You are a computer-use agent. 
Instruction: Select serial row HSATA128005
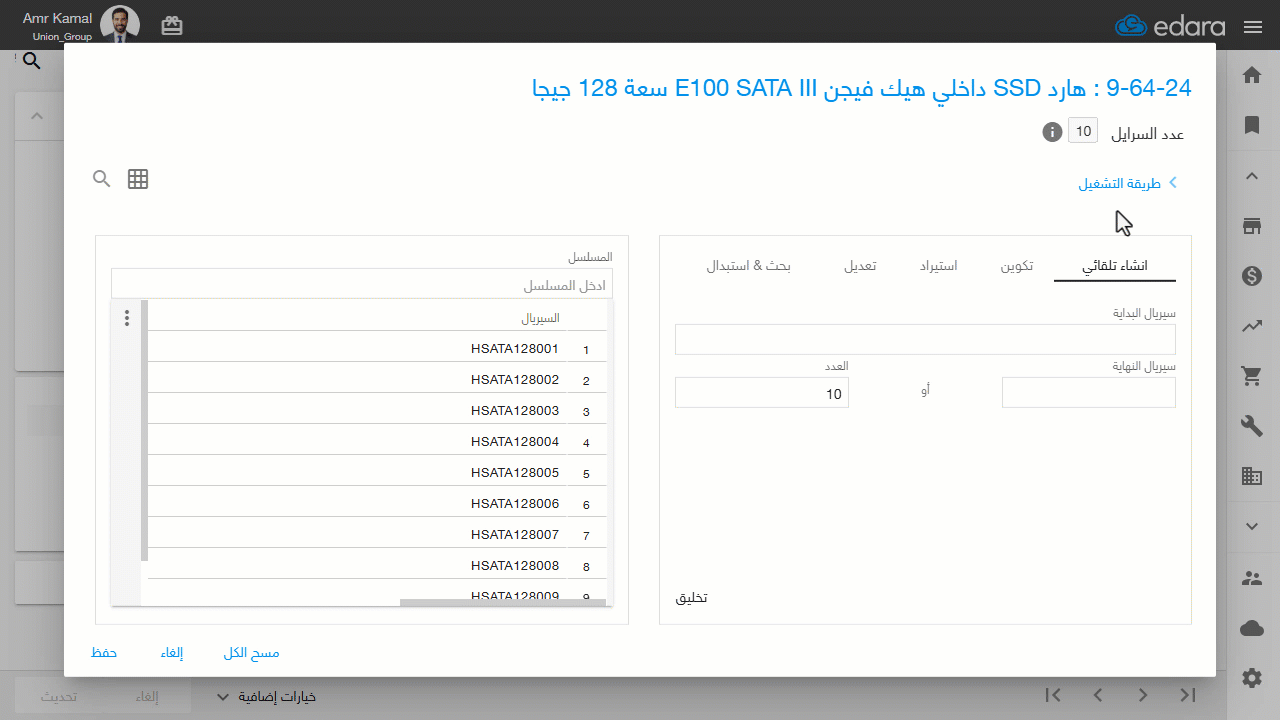377,473
